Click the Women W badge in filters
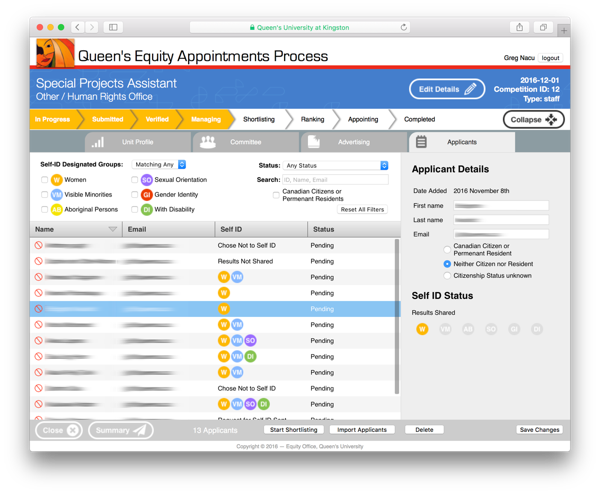The width and height of the screenshot is (600, 494). click(x=57, y=179)
